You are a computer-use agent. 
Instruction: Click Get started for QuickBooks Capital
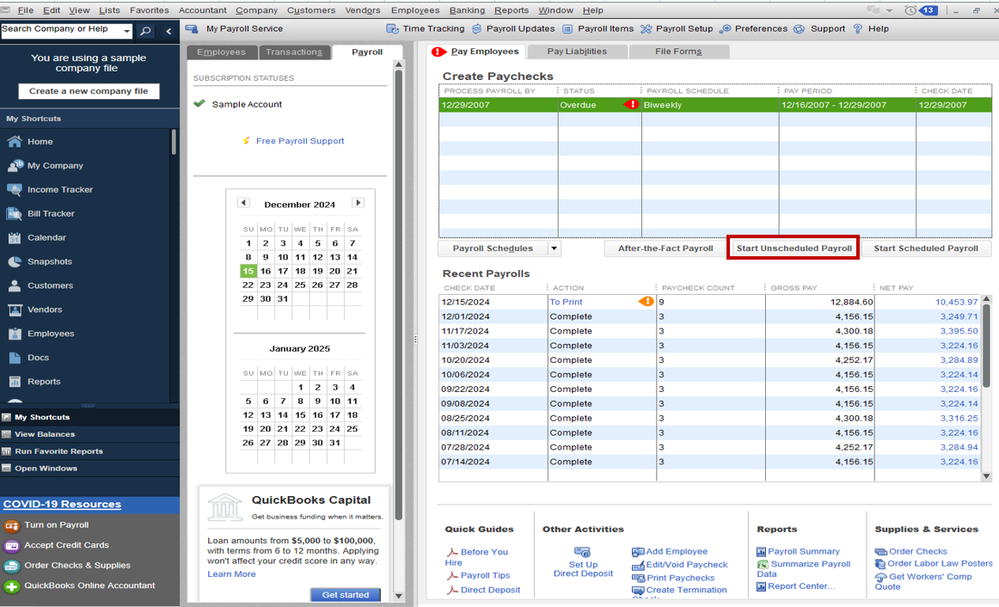[345, 595]
